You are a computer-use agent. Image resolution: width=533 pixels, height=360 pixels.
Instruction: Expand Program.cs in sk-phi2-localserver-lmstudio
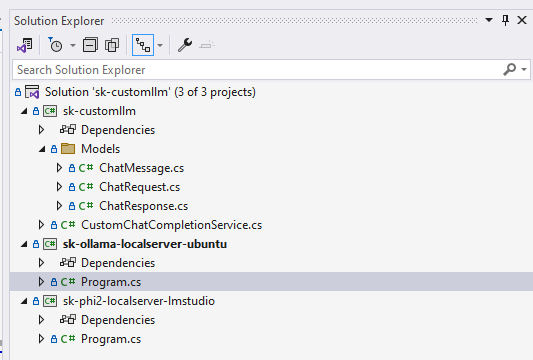click(41, 339)
